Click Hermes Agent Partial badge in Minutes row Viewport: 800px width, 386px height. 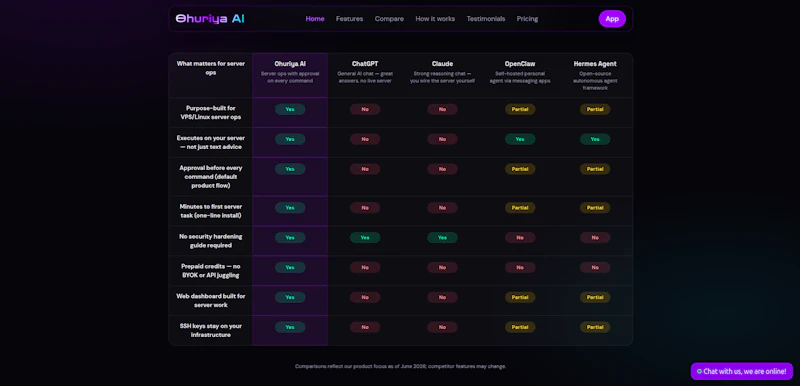(x=595, y=208)
